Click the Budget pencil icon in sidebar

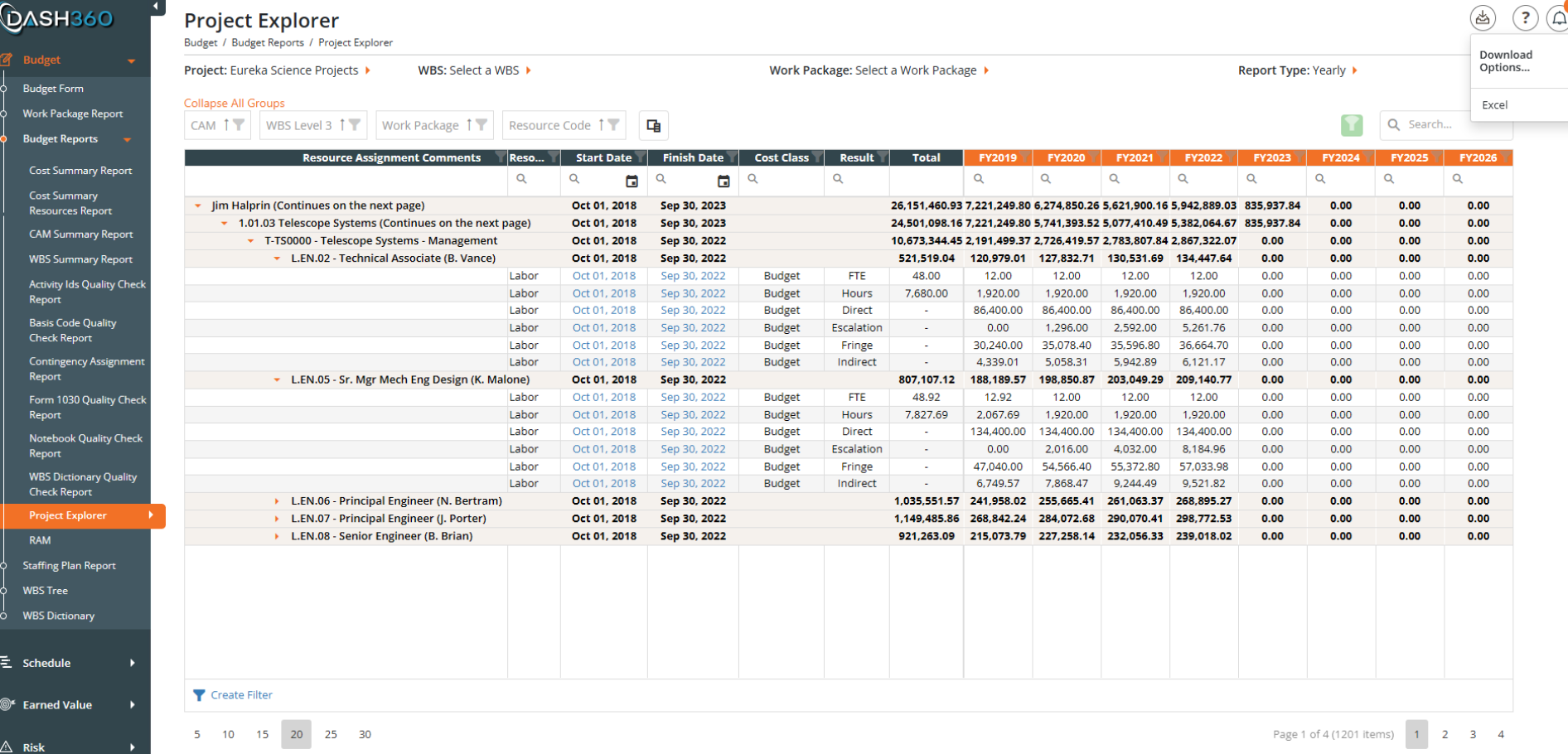[7, 60]
